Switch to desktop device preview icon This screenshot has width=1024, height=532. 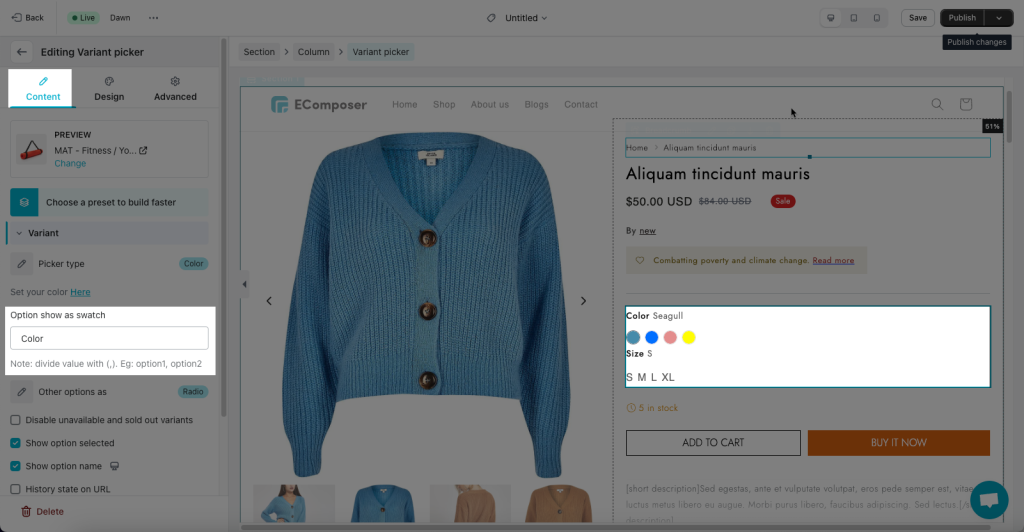coord(831,18)
